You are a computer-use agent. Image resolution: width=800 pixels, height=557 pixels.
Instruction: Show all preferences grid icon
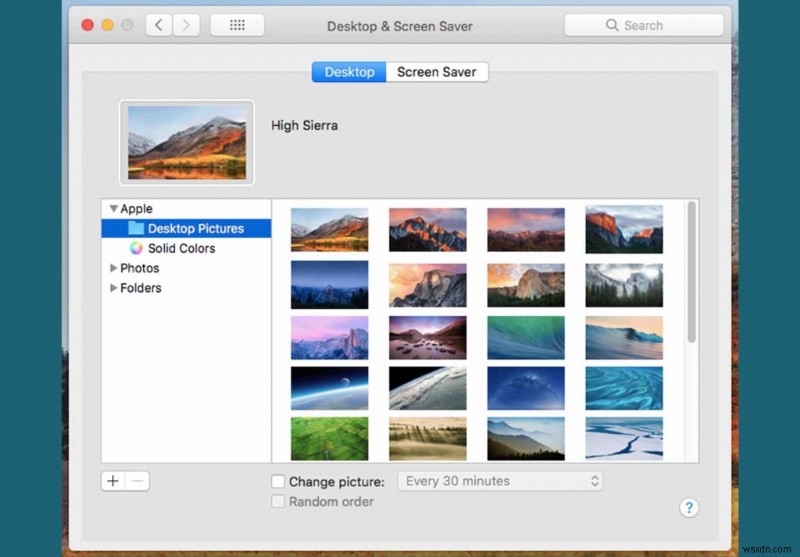tap(237, 25)
